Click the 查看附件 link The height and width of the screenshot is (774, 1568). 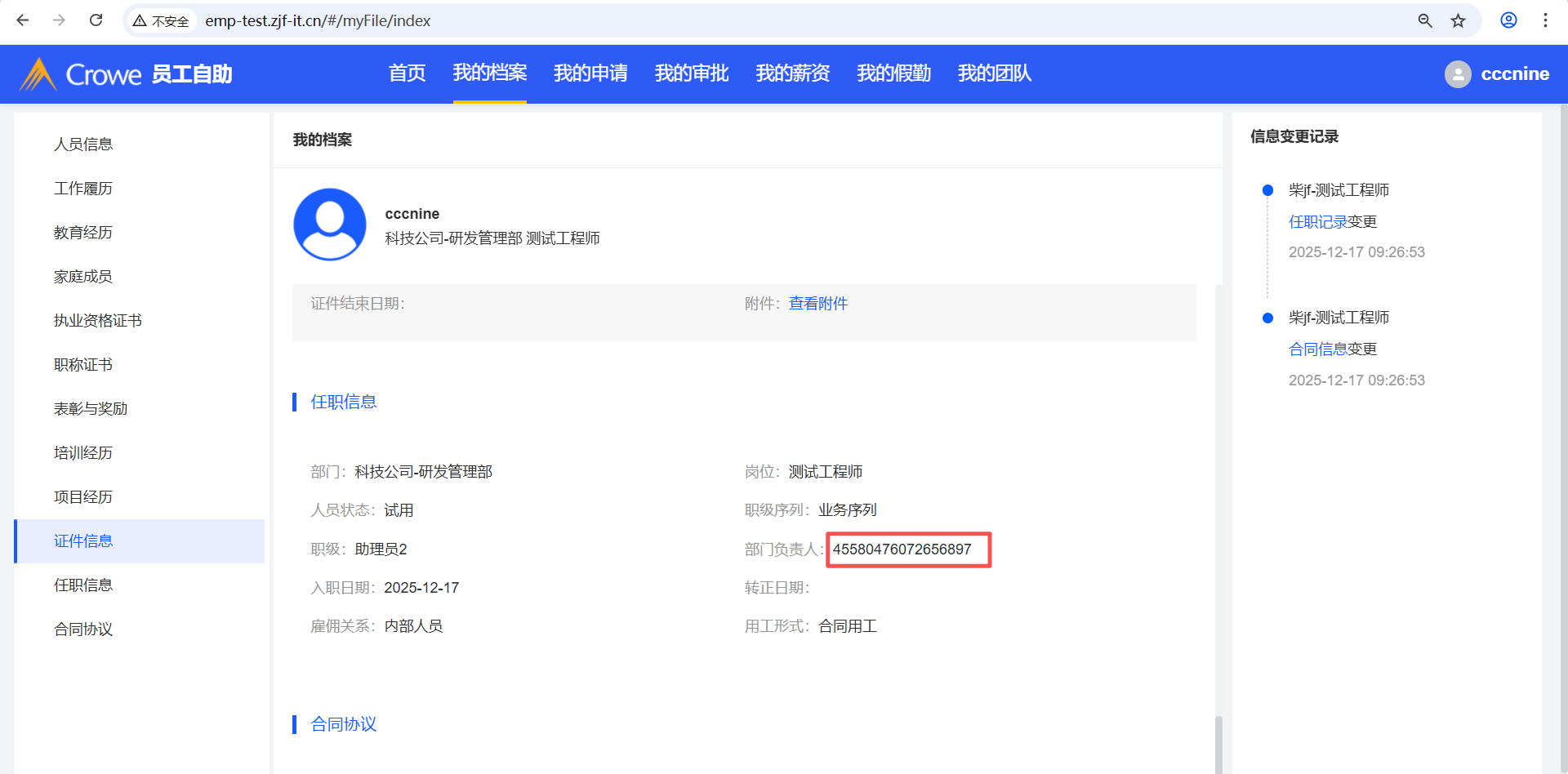[818, 304]
